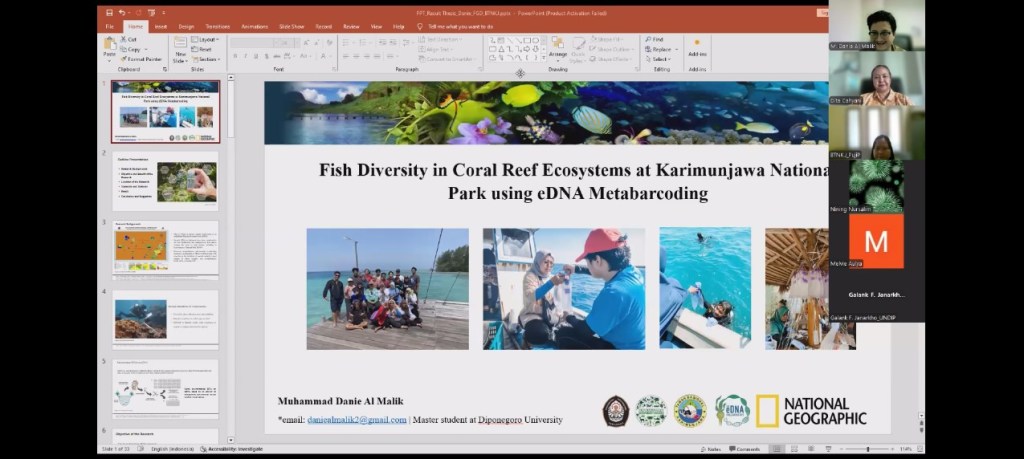Adjust the zoom slider in status bar
Screen dimensions: 1024x459
point(866,449)
